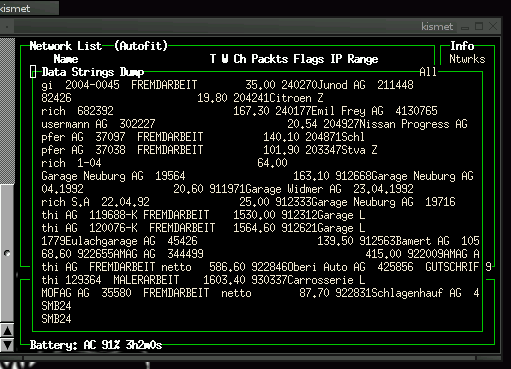511x369 pixels.
Task: Click the 04.1992 date text
Action: click(x=62, y=189)
